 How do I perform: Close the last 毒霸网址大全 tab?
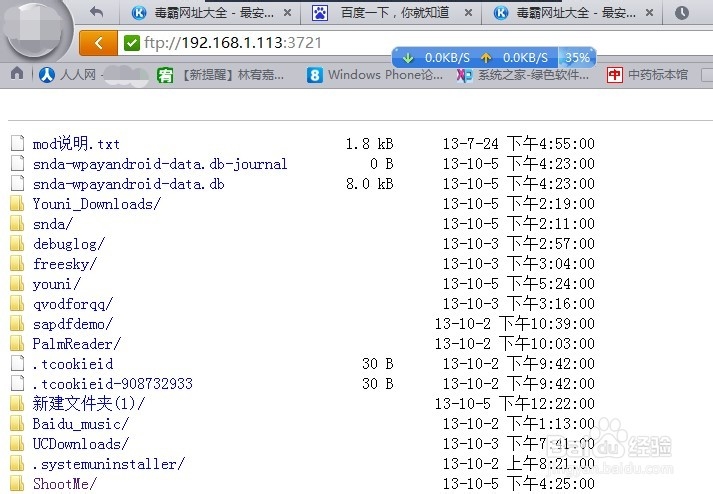(649, 13)
